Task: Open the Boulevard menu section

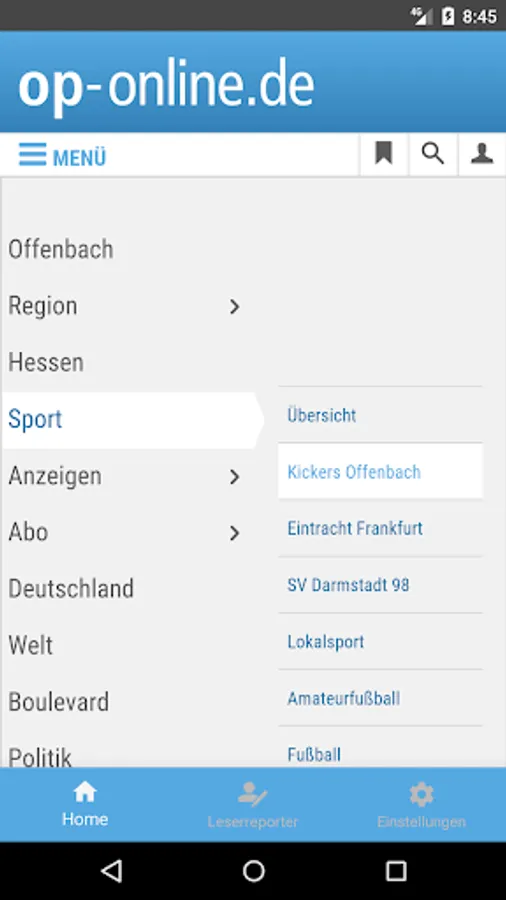Action: click(59, 702)
